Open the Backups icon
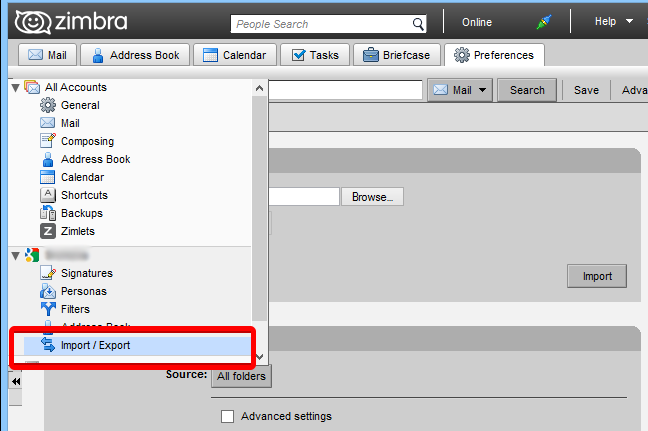Screen dimensions: 648x431 coord(48,213)
